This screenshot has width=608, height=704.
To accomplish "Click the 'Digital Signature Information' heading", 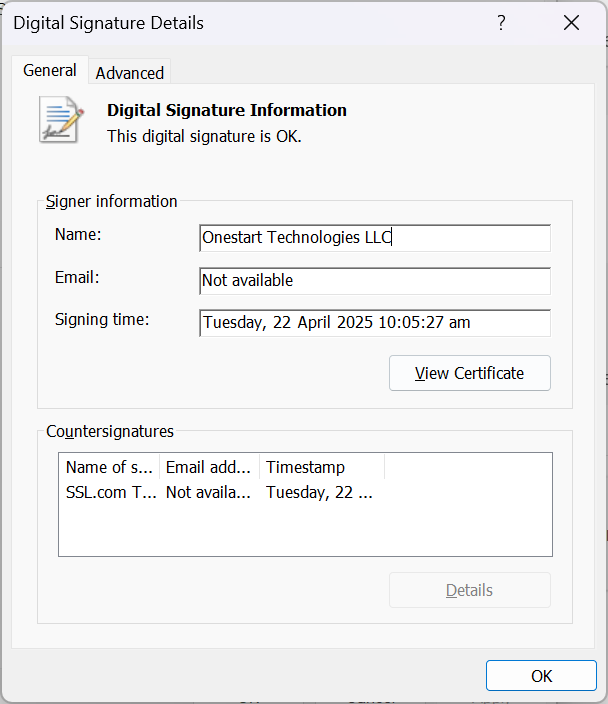I will point(227,110).
